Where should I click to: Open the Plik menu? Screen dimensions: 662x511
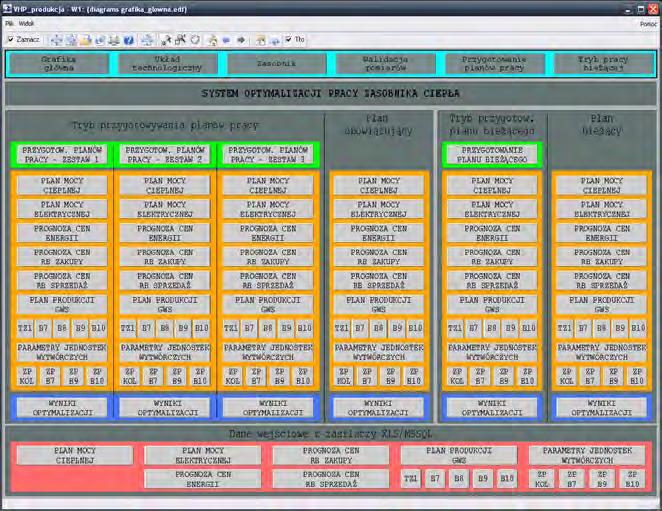coord(9,24)
